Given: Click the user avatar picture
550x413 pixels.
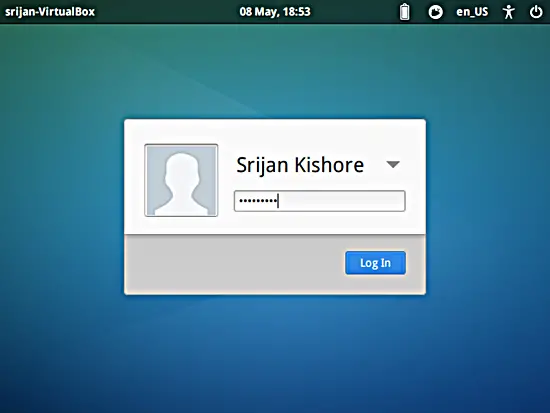Looking at the screenshot, I should coord(181,180).
